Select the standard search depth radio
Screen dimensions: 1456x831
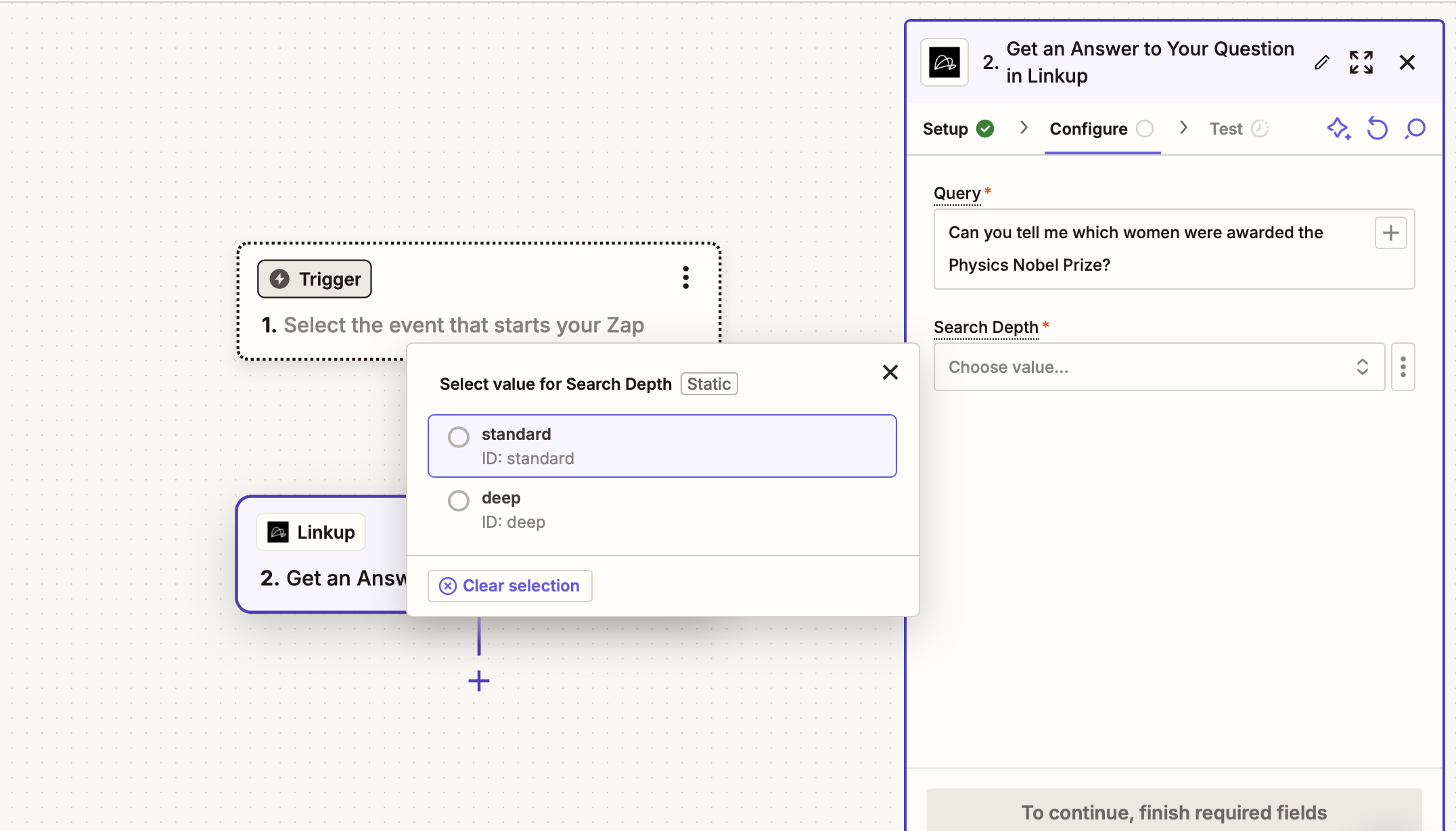tap(459, 437)
